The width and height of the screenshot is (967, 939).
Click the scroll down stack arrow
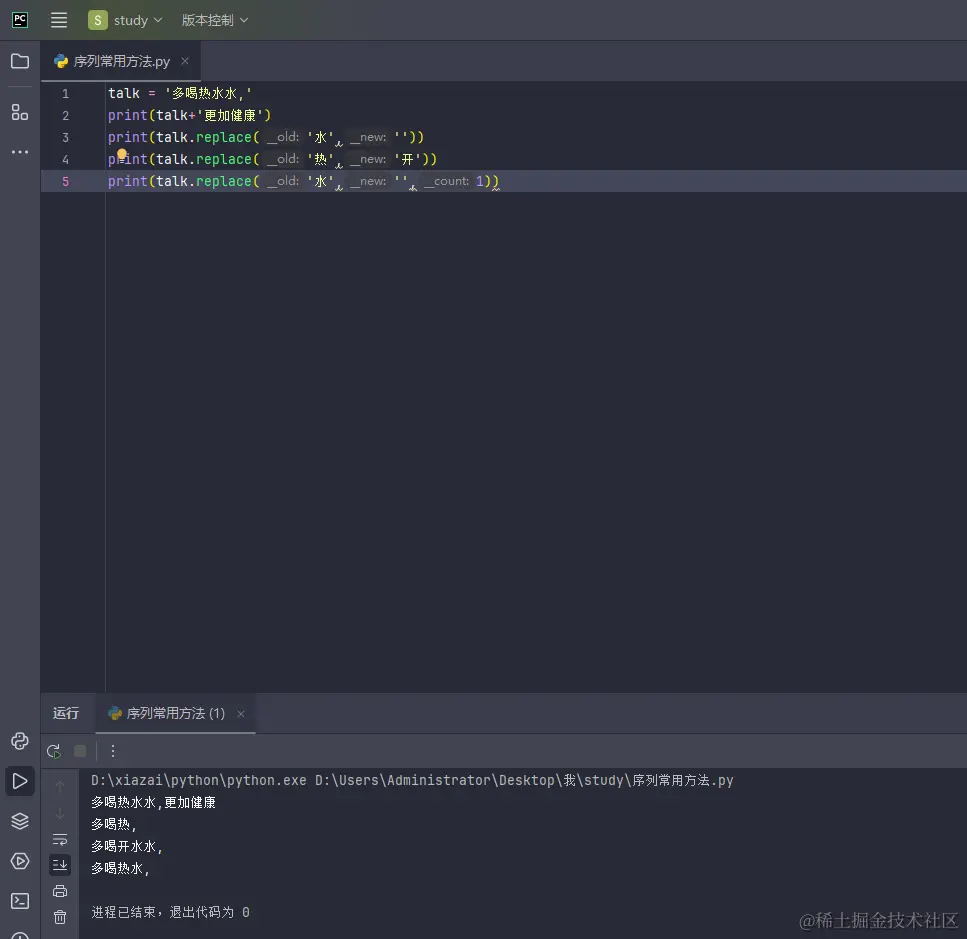point(60,814)
